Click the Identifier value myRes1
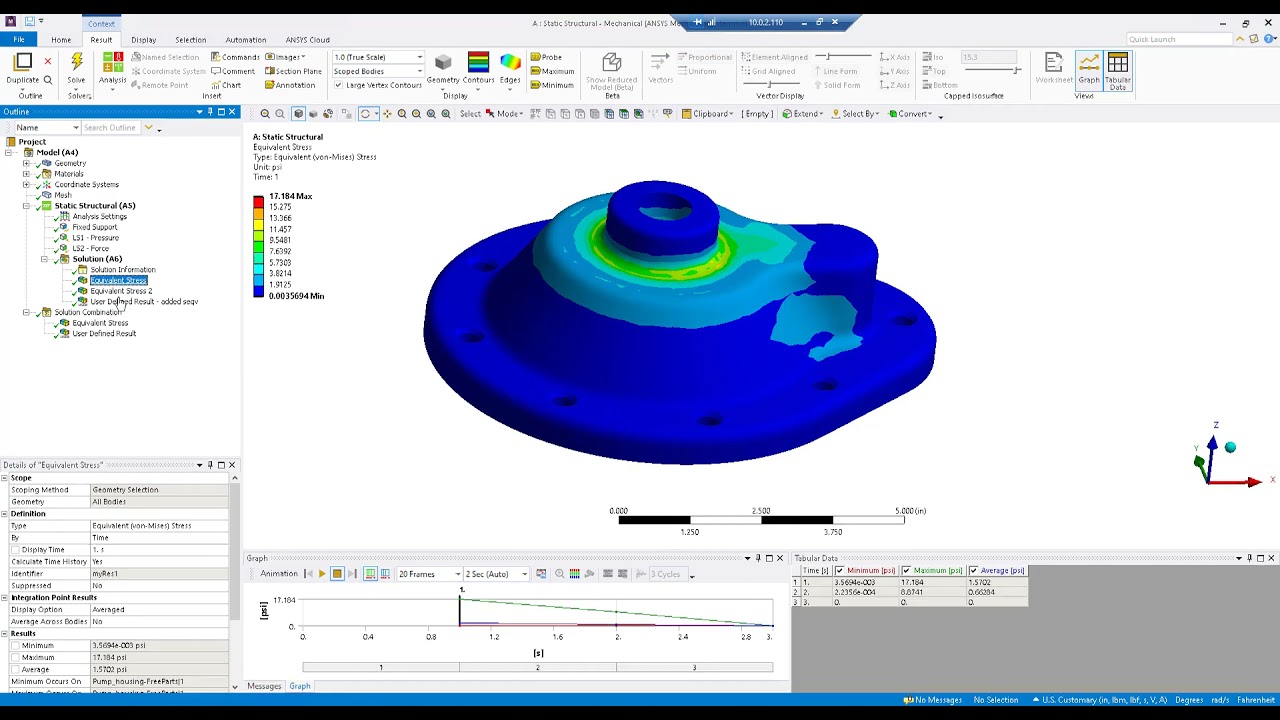1280x720 pixels. pos(160,574)
